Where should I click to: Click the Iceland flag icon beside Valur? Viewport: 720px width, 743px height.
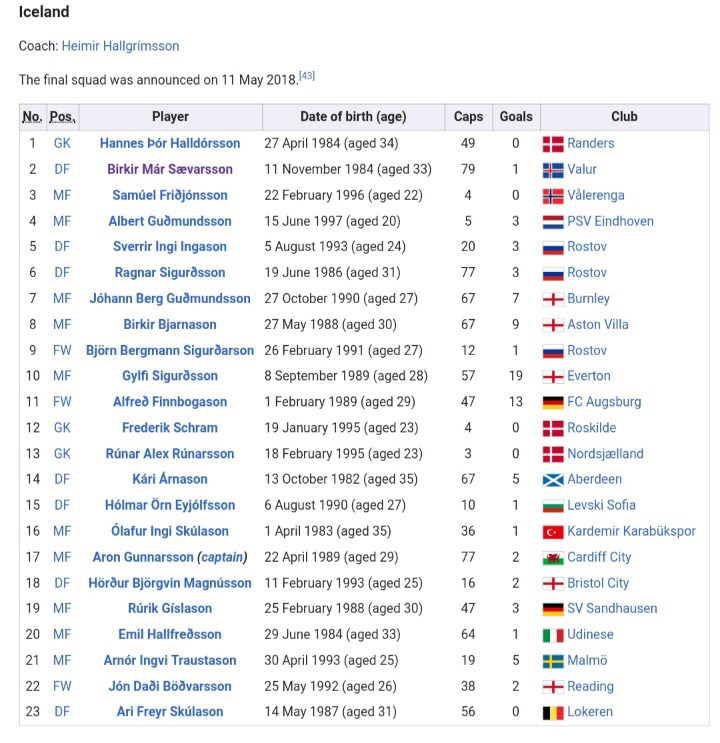point(553,170)
